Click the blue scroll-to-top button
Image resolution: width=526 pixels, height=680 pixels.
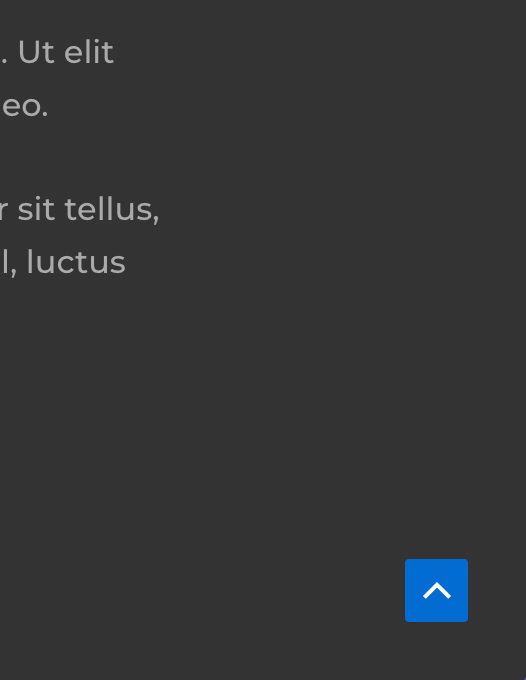(436, 590)
